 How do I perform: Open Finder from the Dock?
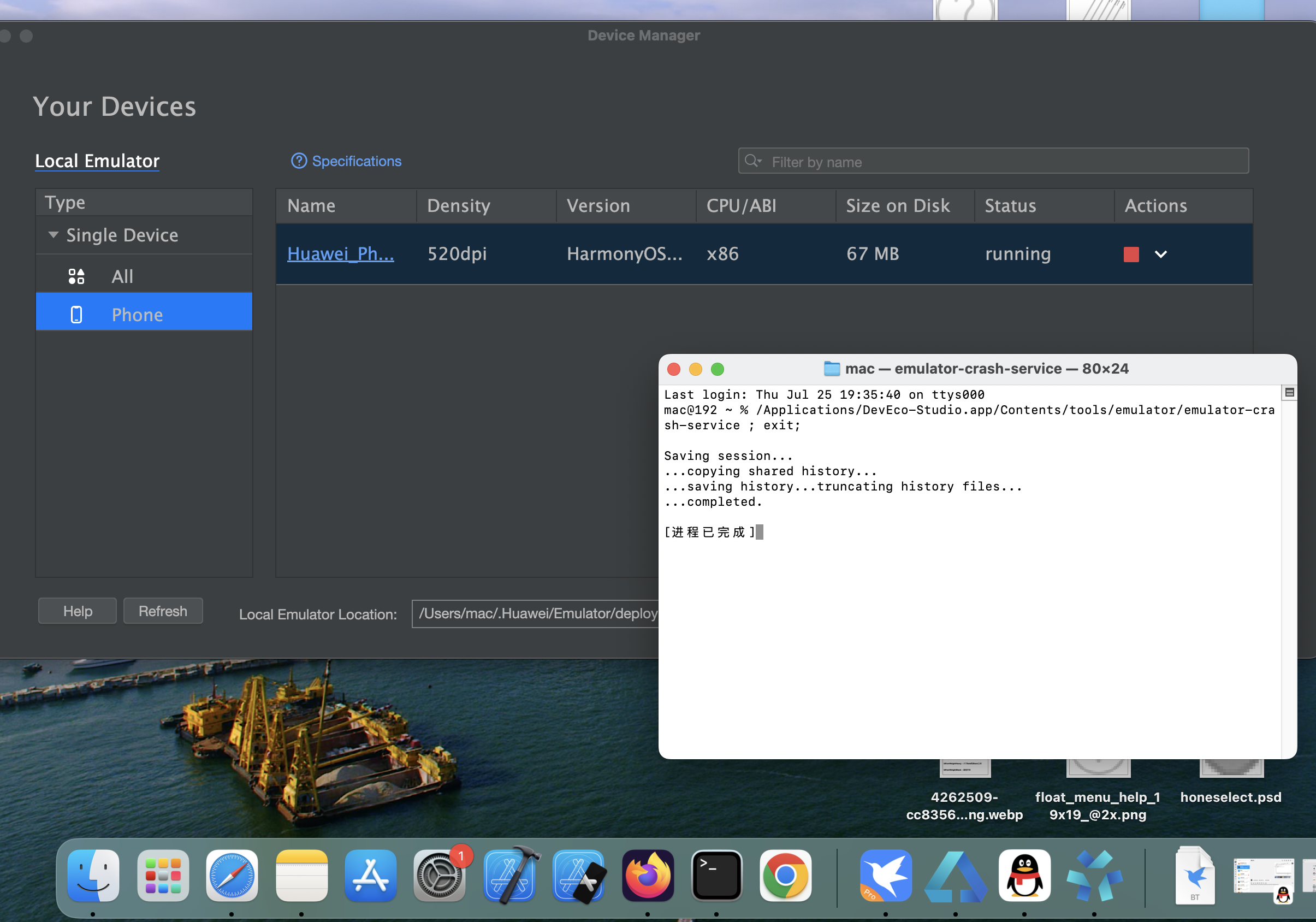pyautogui.click(x=93, y=875)
